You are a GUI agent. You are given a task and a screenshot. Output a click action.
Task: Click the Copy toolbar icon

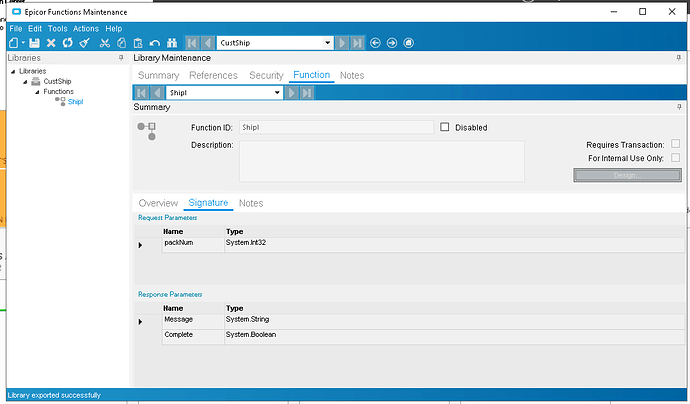pyautogui.click(x=121, y=43)
